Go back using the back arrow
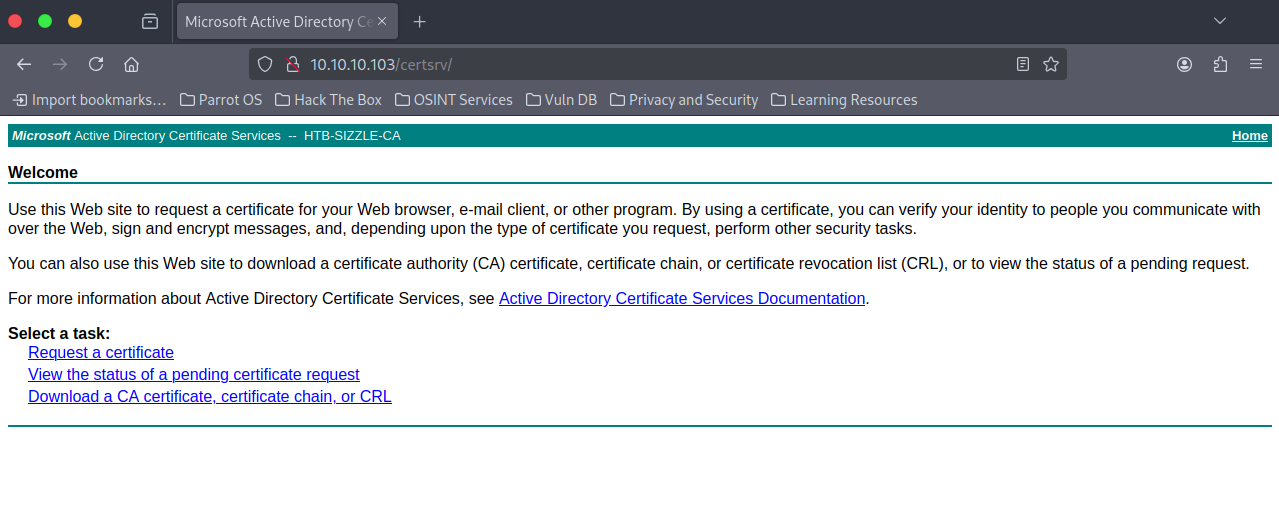Screen dimensions: 1279x511 24,64
